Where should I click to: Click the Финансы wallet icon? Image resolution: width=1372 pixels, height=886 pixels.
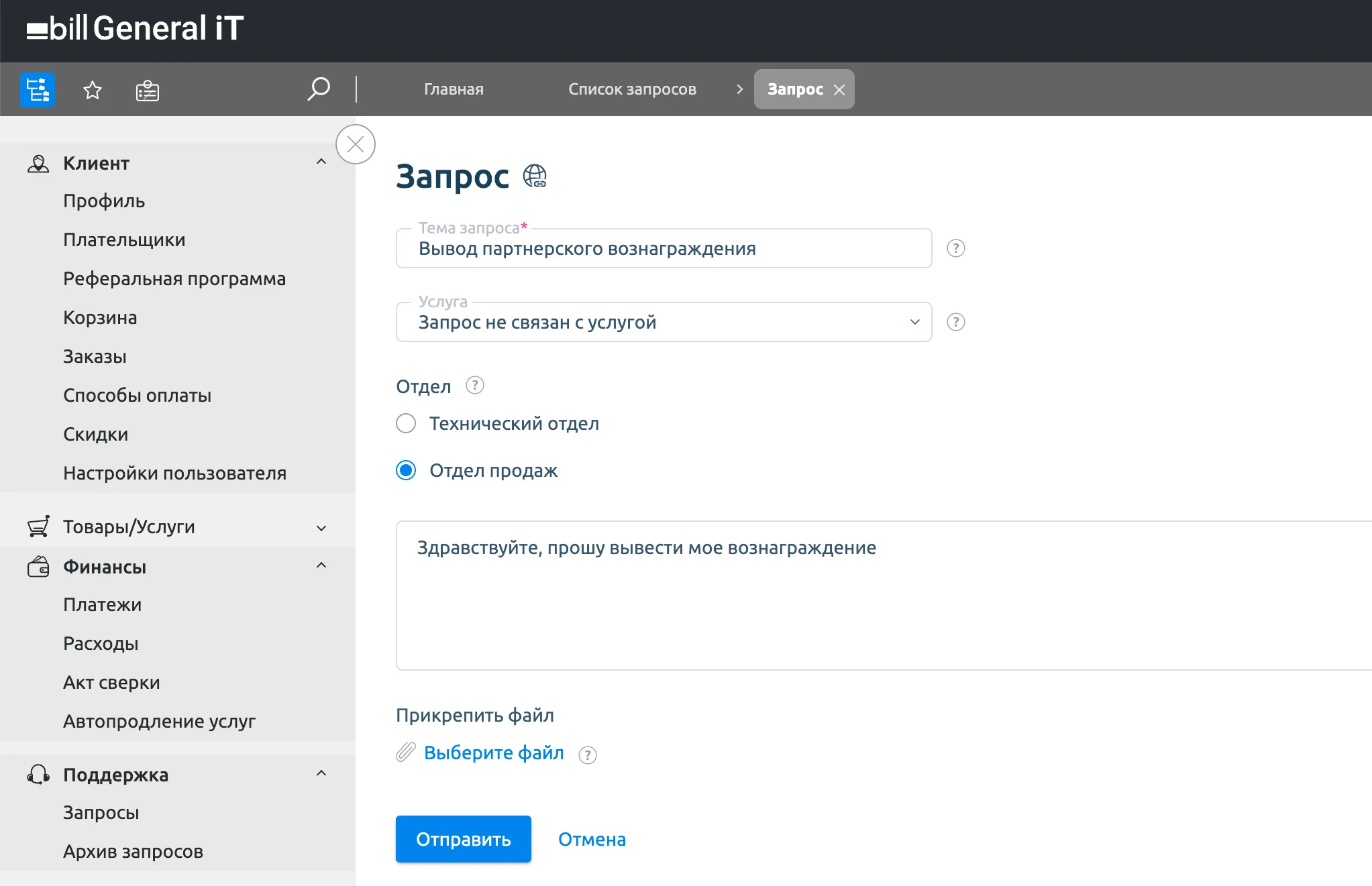38,567
